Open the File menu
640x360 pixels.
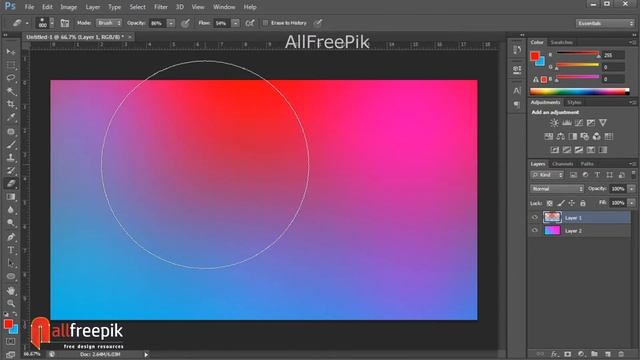pos(29,7)
